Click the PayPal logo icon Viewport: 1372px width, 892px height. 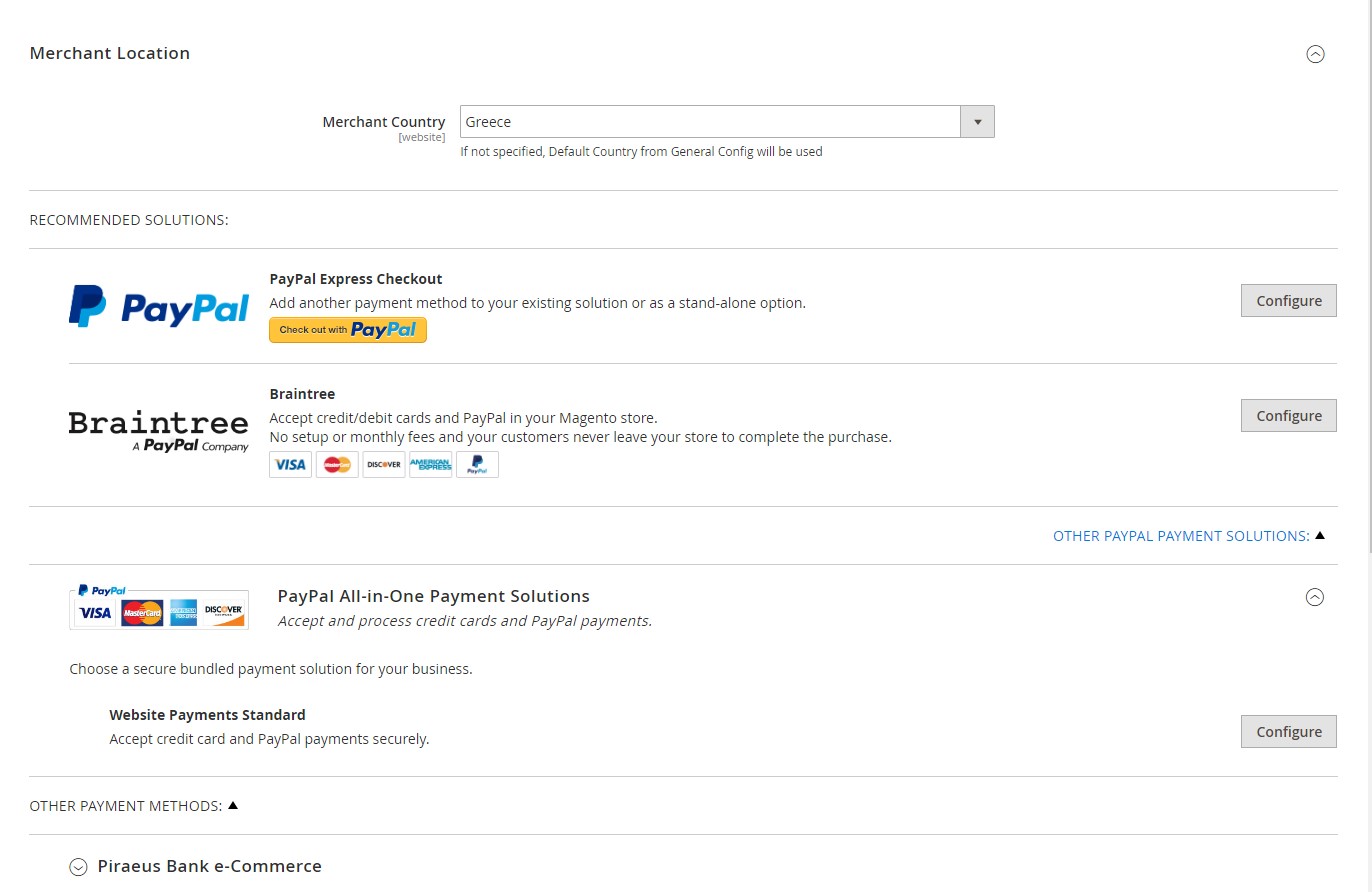(158, 305)
